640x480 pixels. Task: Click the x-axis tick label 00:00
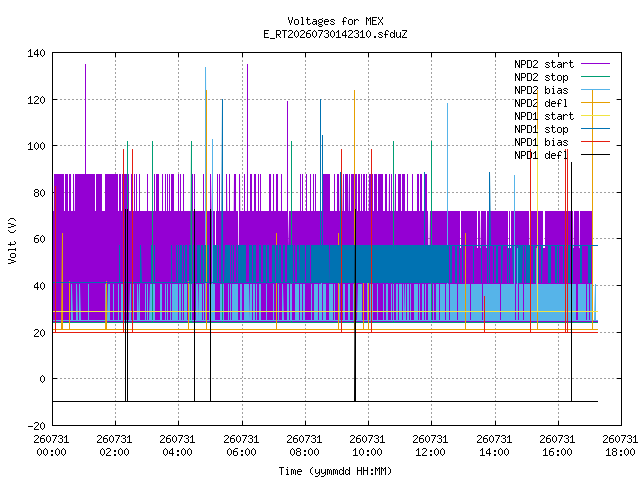coord(51,453)
